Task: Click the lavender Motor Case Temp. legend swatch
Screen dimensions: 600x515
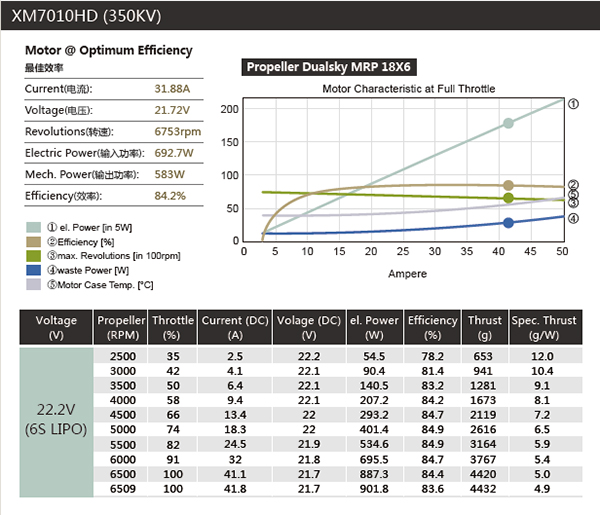Action: (x=32, y=284)
